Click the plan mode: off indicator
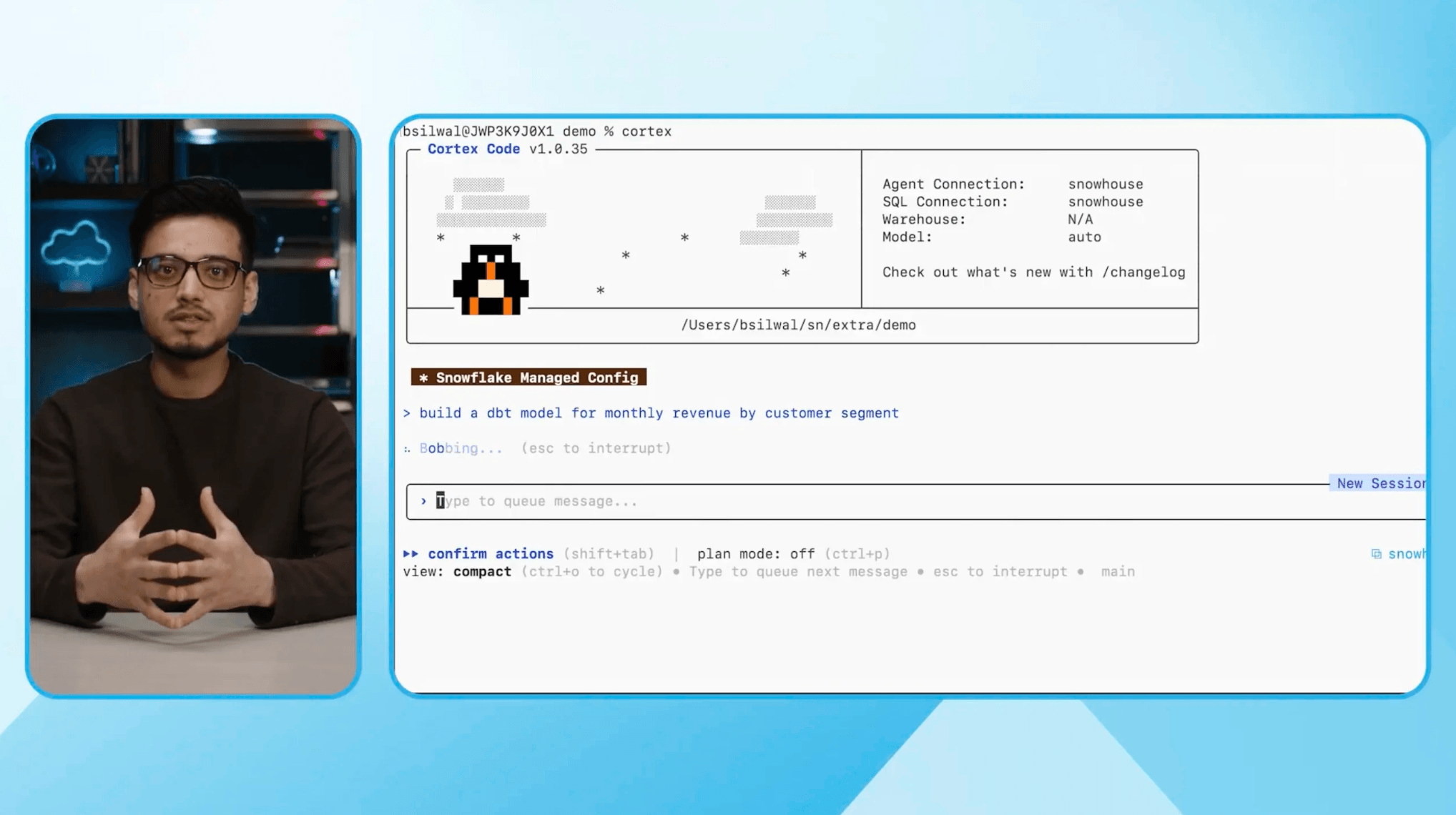 point(756,554)
